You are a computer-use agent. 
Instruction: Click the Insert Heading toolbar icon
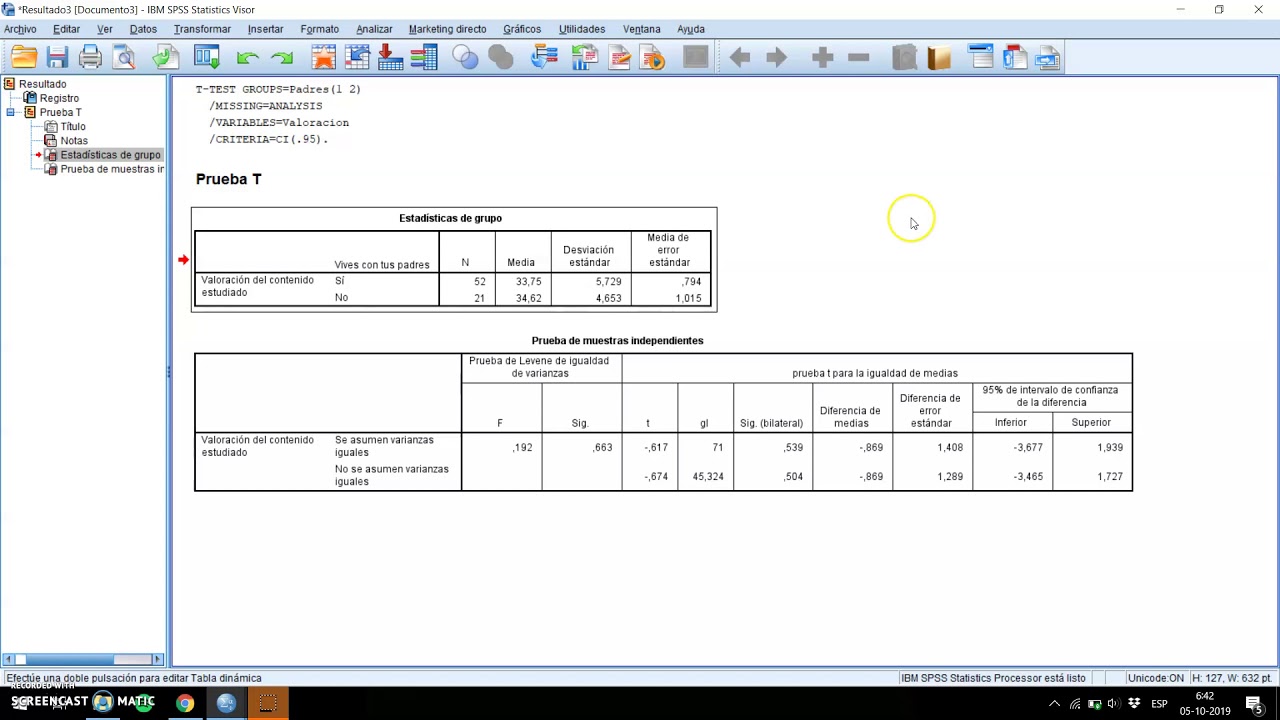pos(981,58)
